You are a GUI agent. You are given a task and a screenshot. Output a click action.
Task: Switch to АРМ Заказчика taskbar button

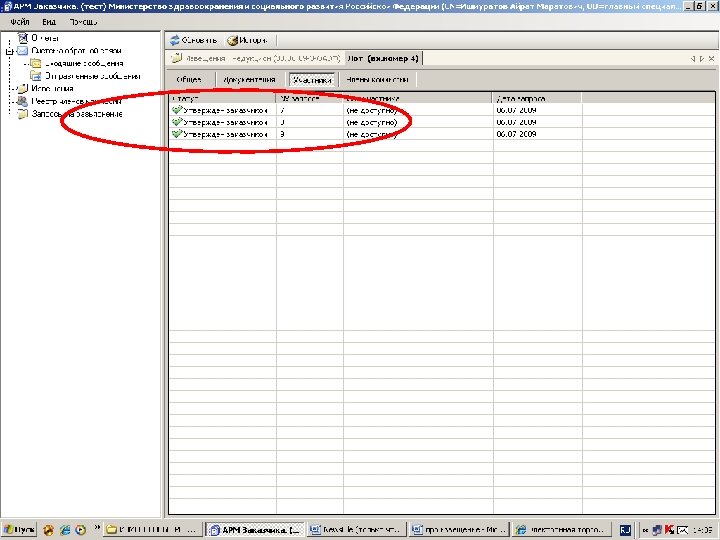pyautogui.click(x=255, y=530)
